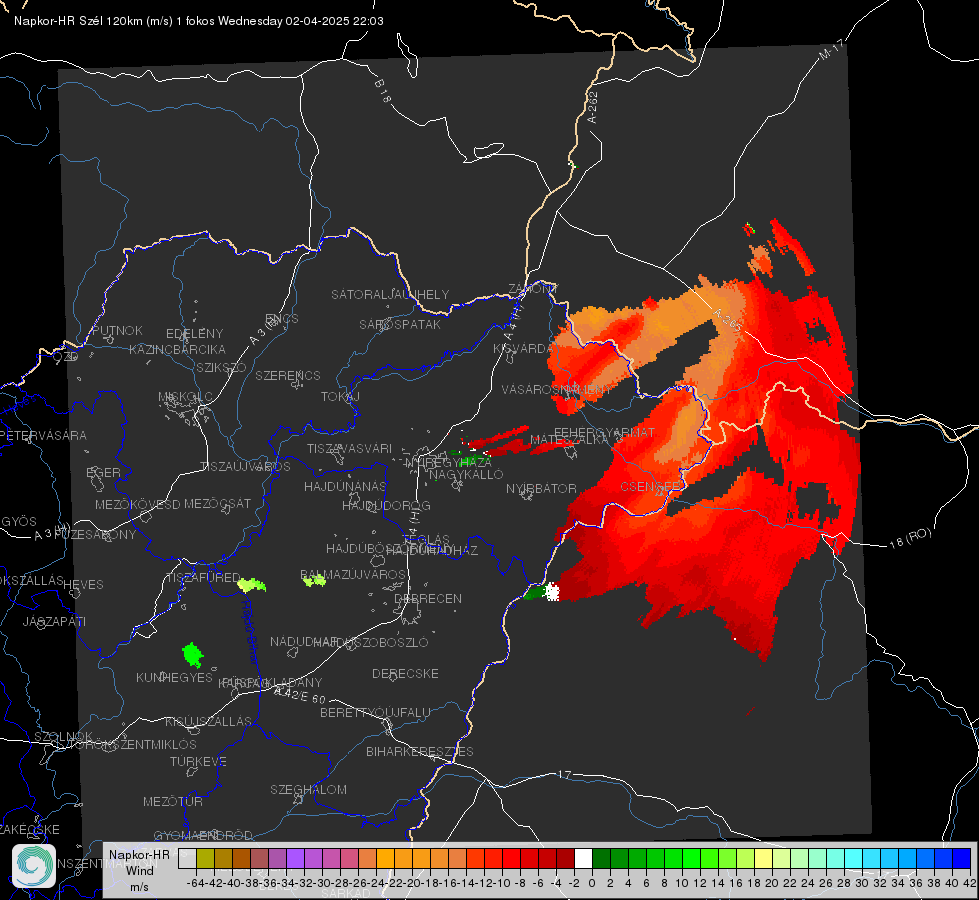This screenshot has height=900, width=979.
Task: Click the KISÚJSZÁLLÁS town label
Action: [x=209, y=721]
